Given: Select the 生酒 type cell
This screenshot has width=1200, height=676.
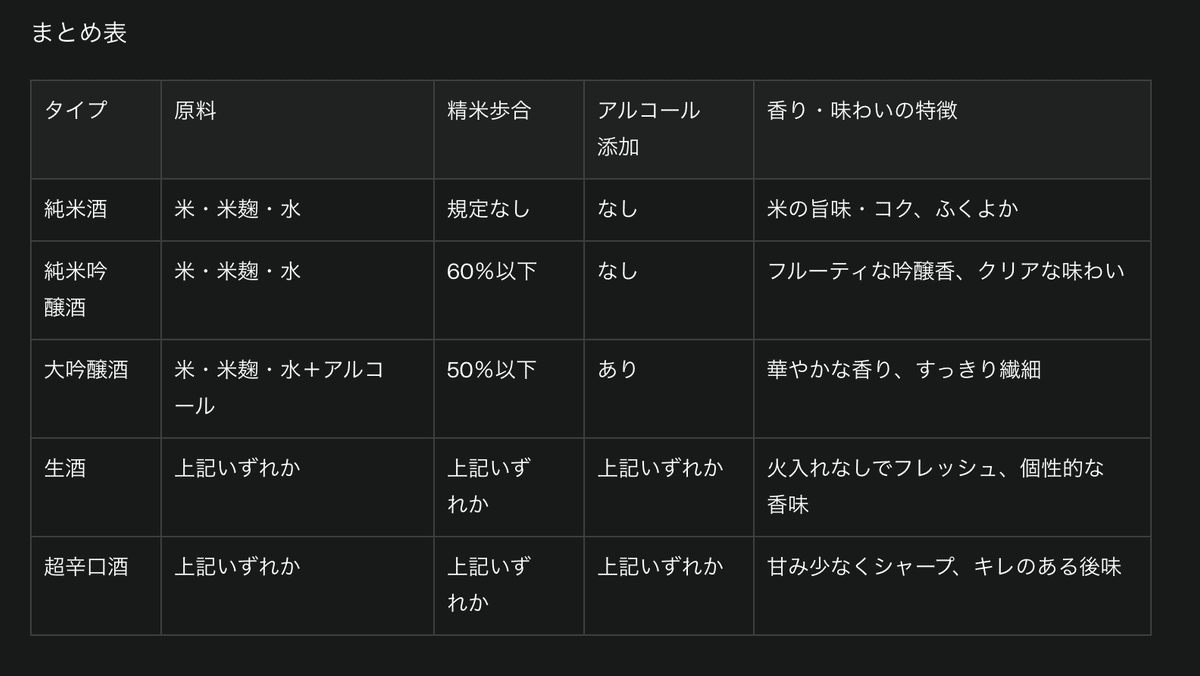Looking at the screenshot, I should pos(96,487).
